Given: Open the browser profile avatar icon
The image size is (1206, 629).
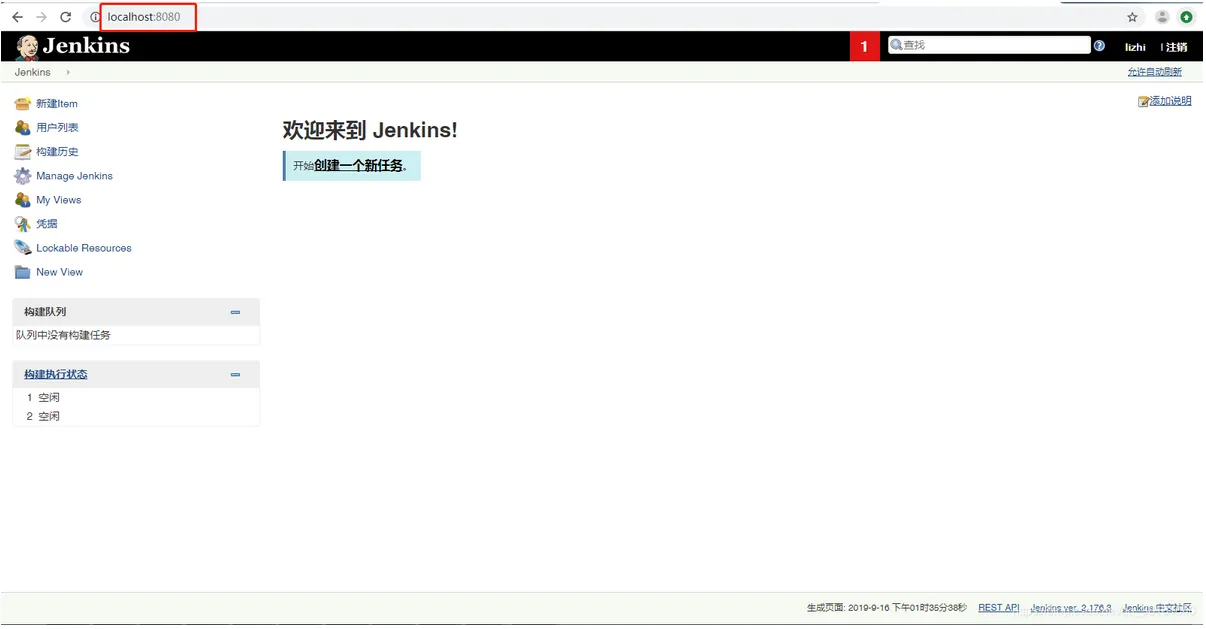Looking at the screenshot, I should [1162, 17].
